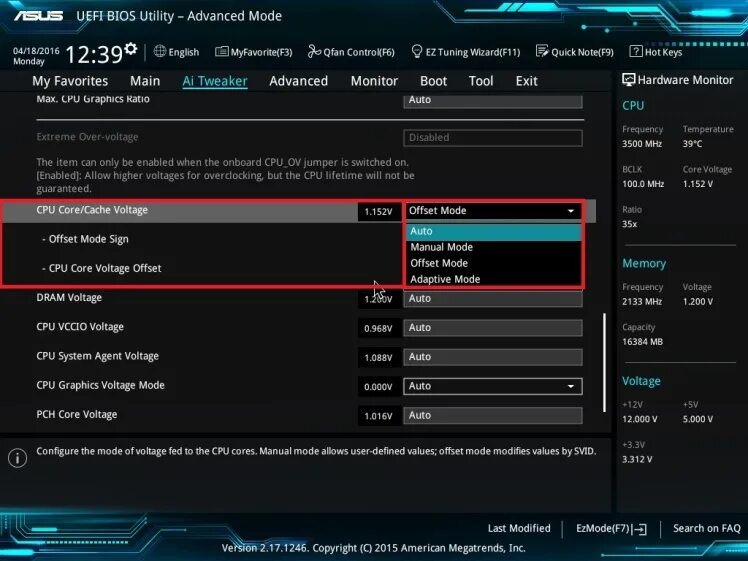The image size is (748, 561).
Task: Click the Extreme Over-voltage Disabled field
Action: tap(493, 138)
